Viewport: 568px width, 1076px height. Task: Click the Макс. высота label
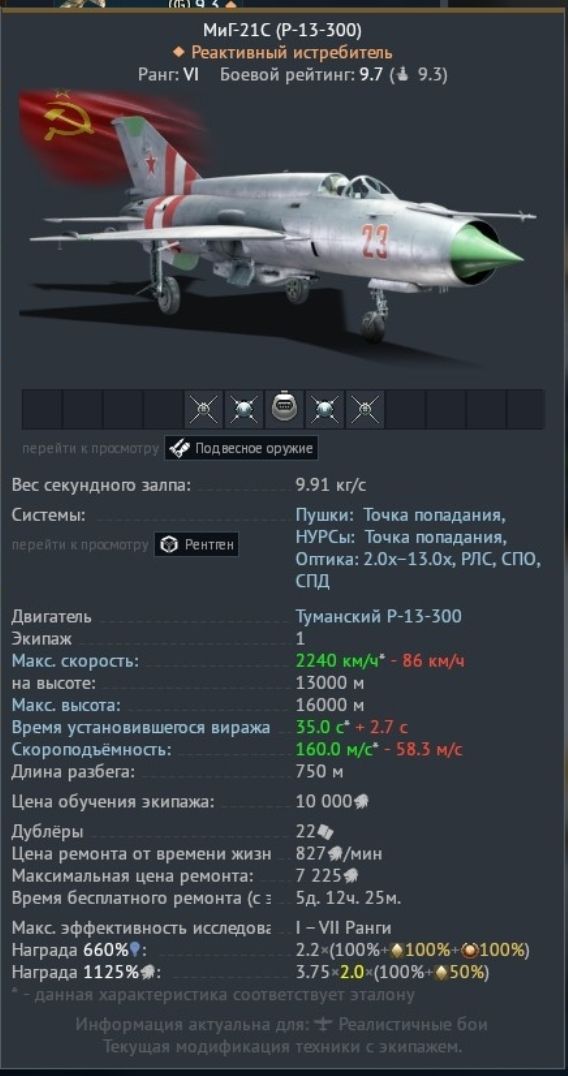[66, 705]
